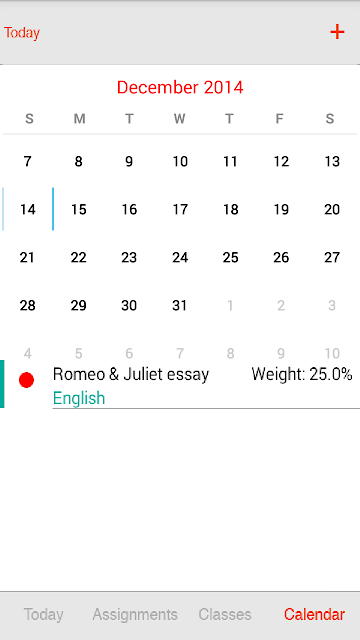Open the bottom Today tab
Viewport: 360px width, 640px height.
(43, 614)
